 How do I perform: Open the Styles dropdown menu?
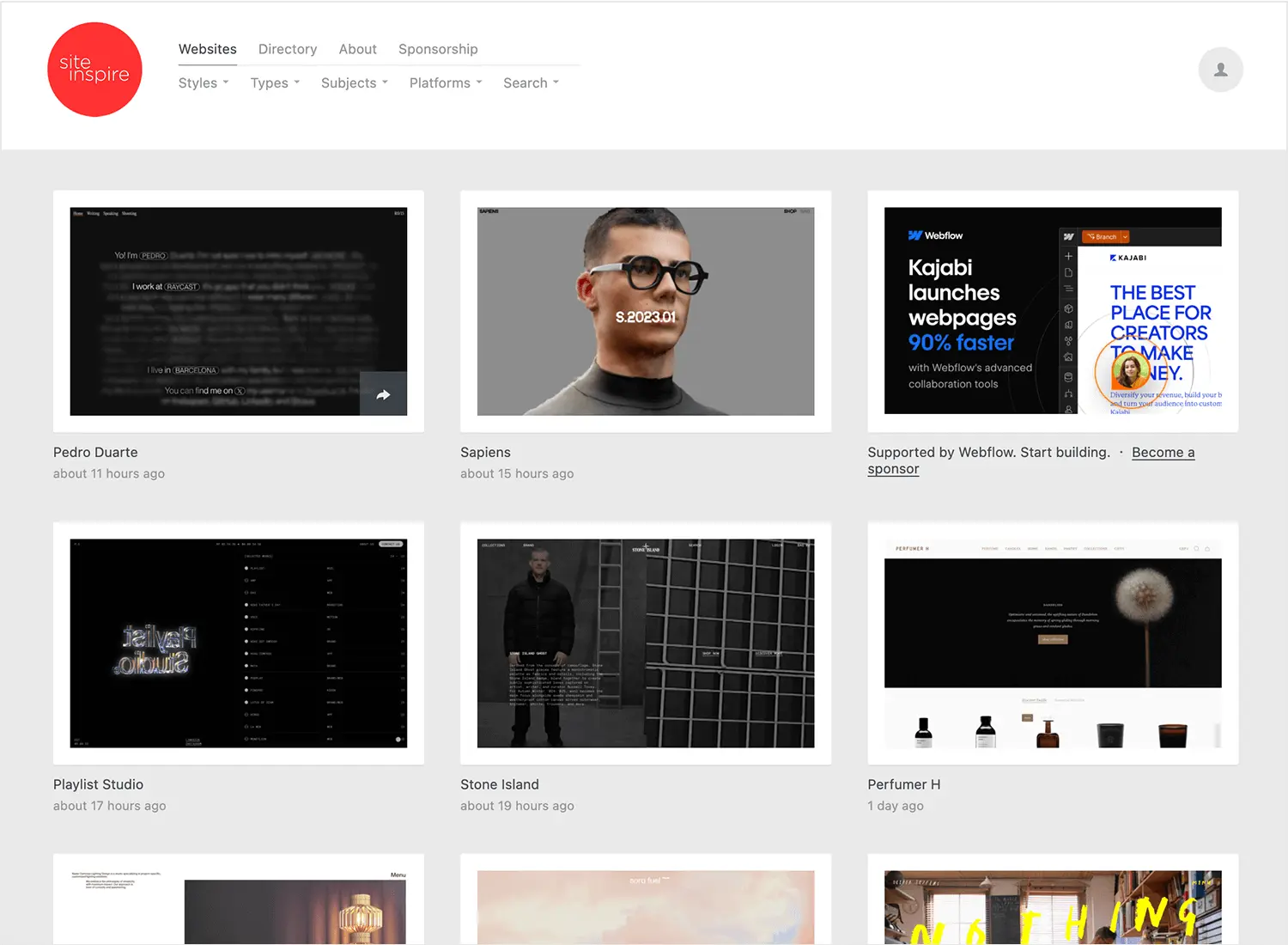coord(204,83)
